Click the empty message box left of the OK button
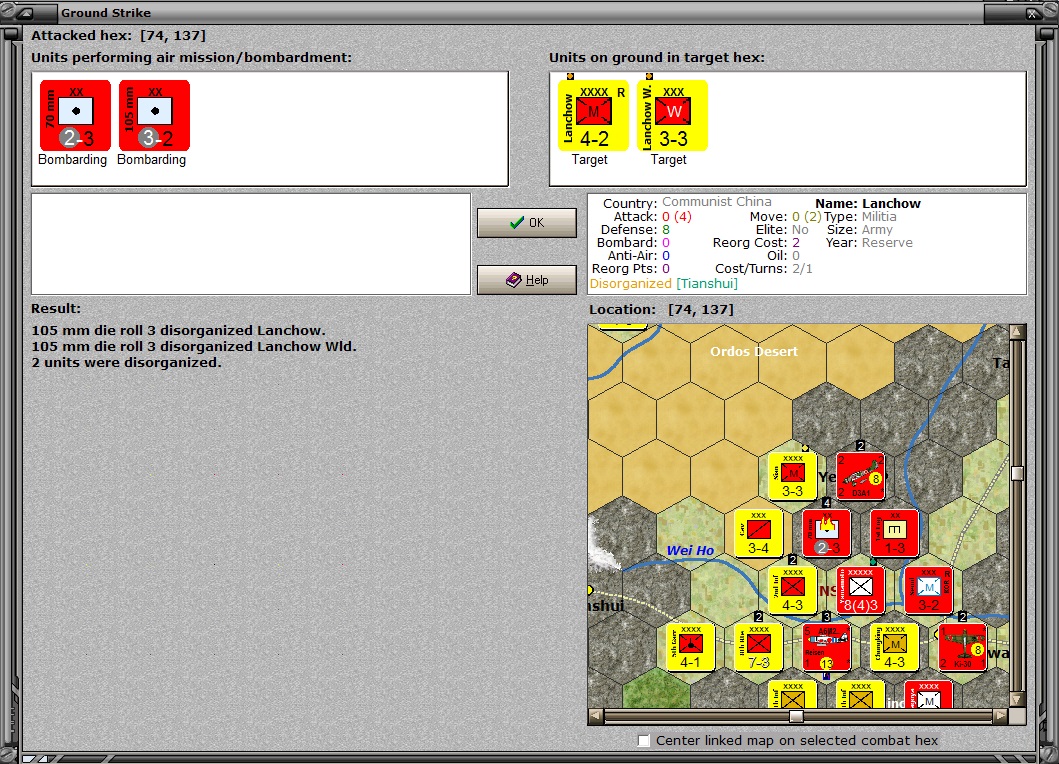 point(251,245)
